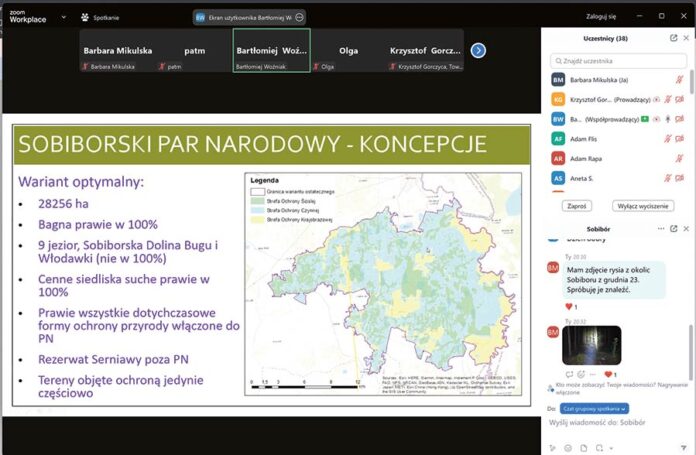Close the Uczestnicy participants panel

[687, 37]
